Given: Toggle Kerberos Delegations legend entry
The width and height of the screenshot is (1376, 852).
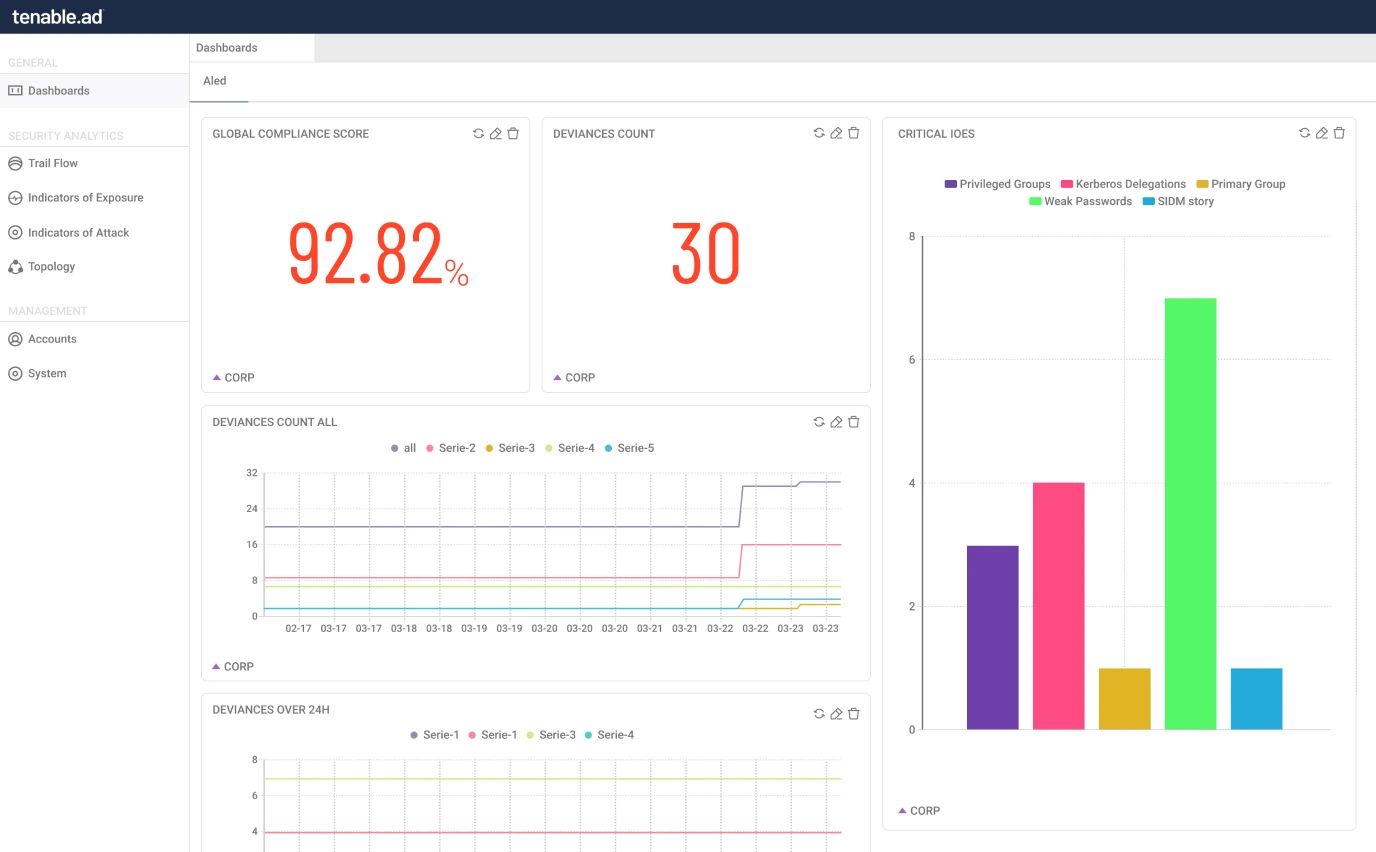Looking at the screenshot, I should 1123,184.
